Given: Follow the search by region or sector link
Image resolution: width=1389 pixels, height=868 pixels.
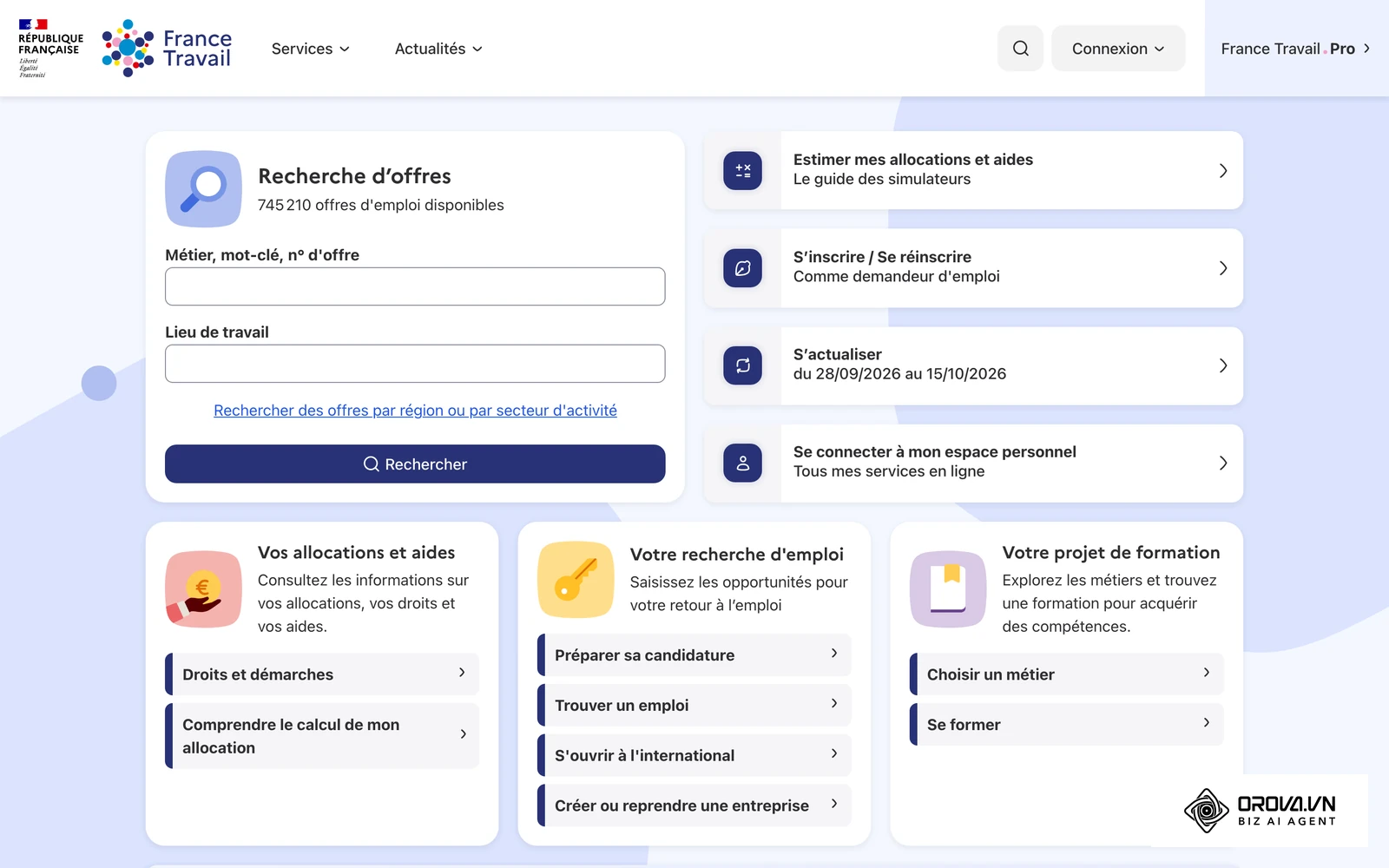Looking at the screenshot, I should 415,411.
